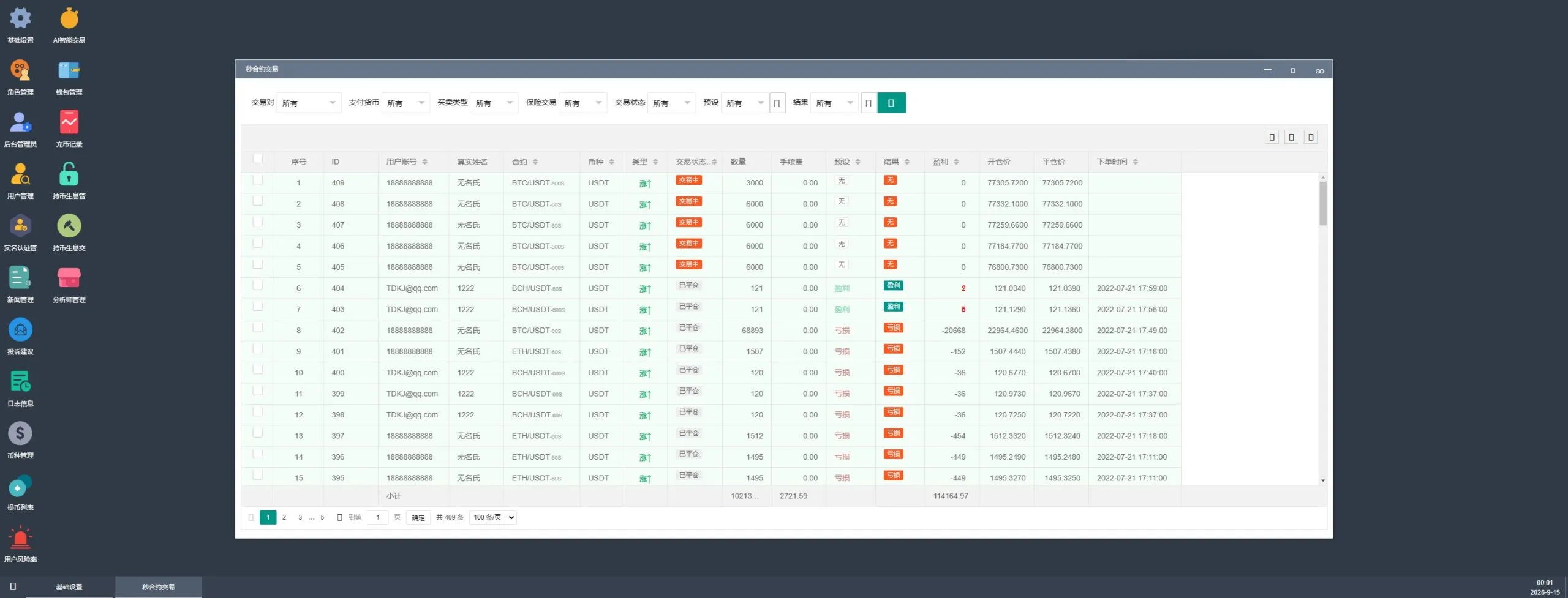
Task: Tick the checkbox for order ID 403
Action: (258, 306)
